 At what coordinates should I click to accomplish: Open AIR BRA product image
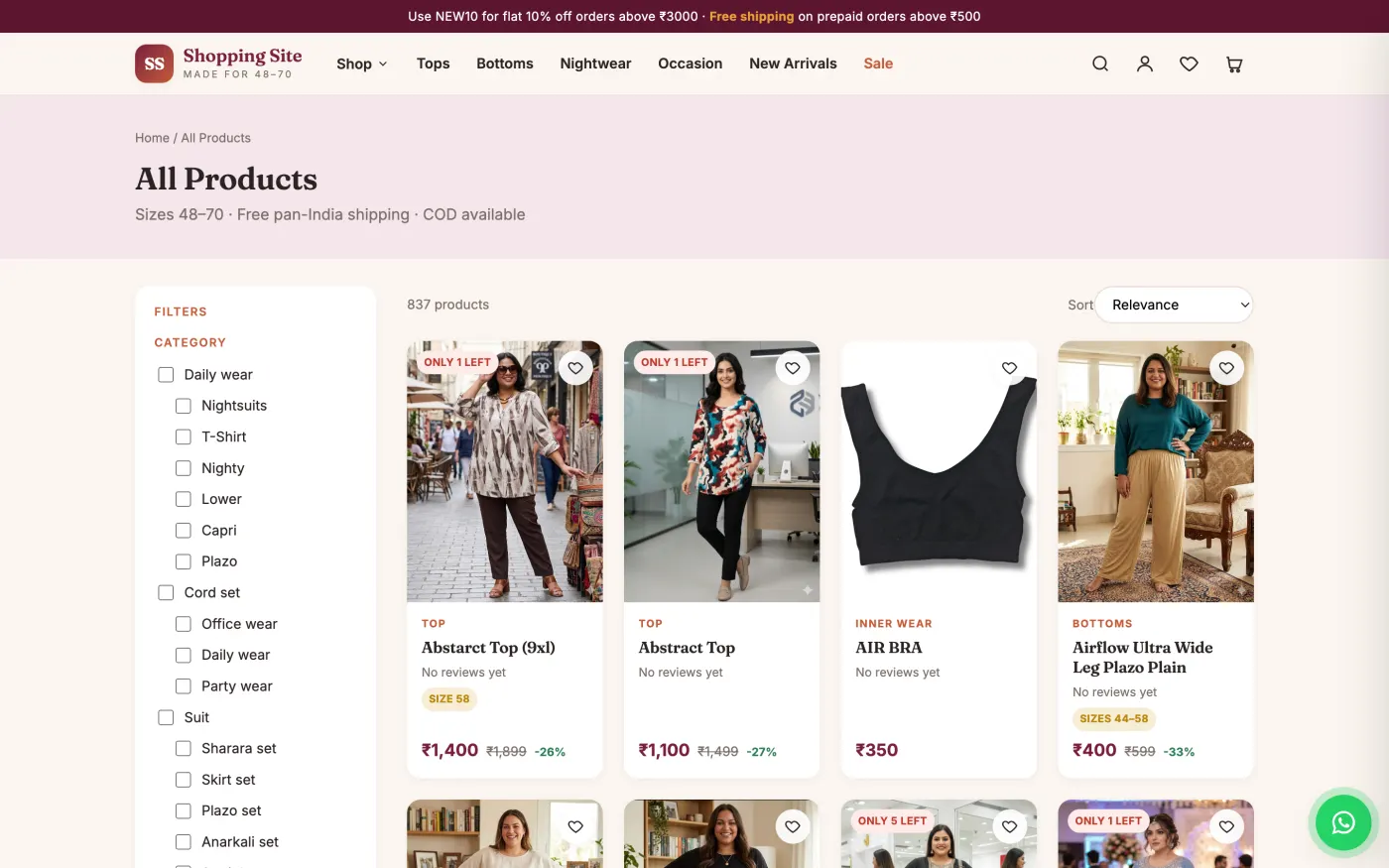coord(939,471)
